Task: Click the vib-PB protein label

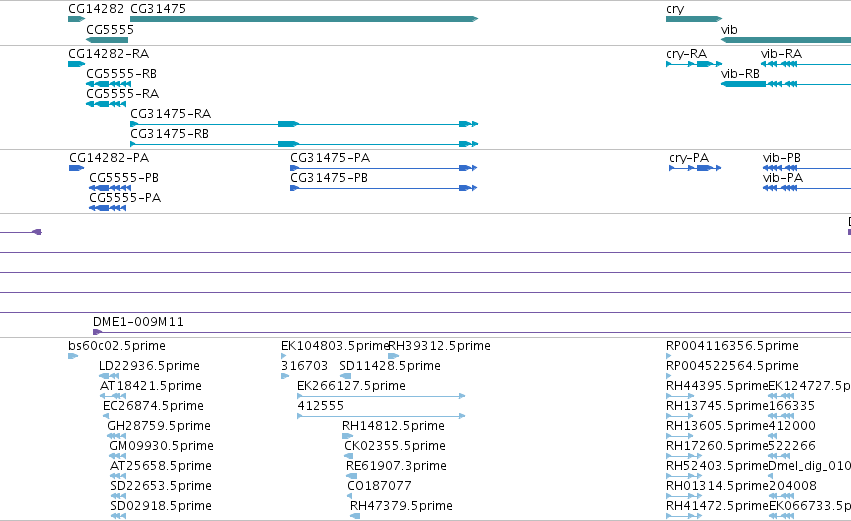Action: [x=782, y=158]
